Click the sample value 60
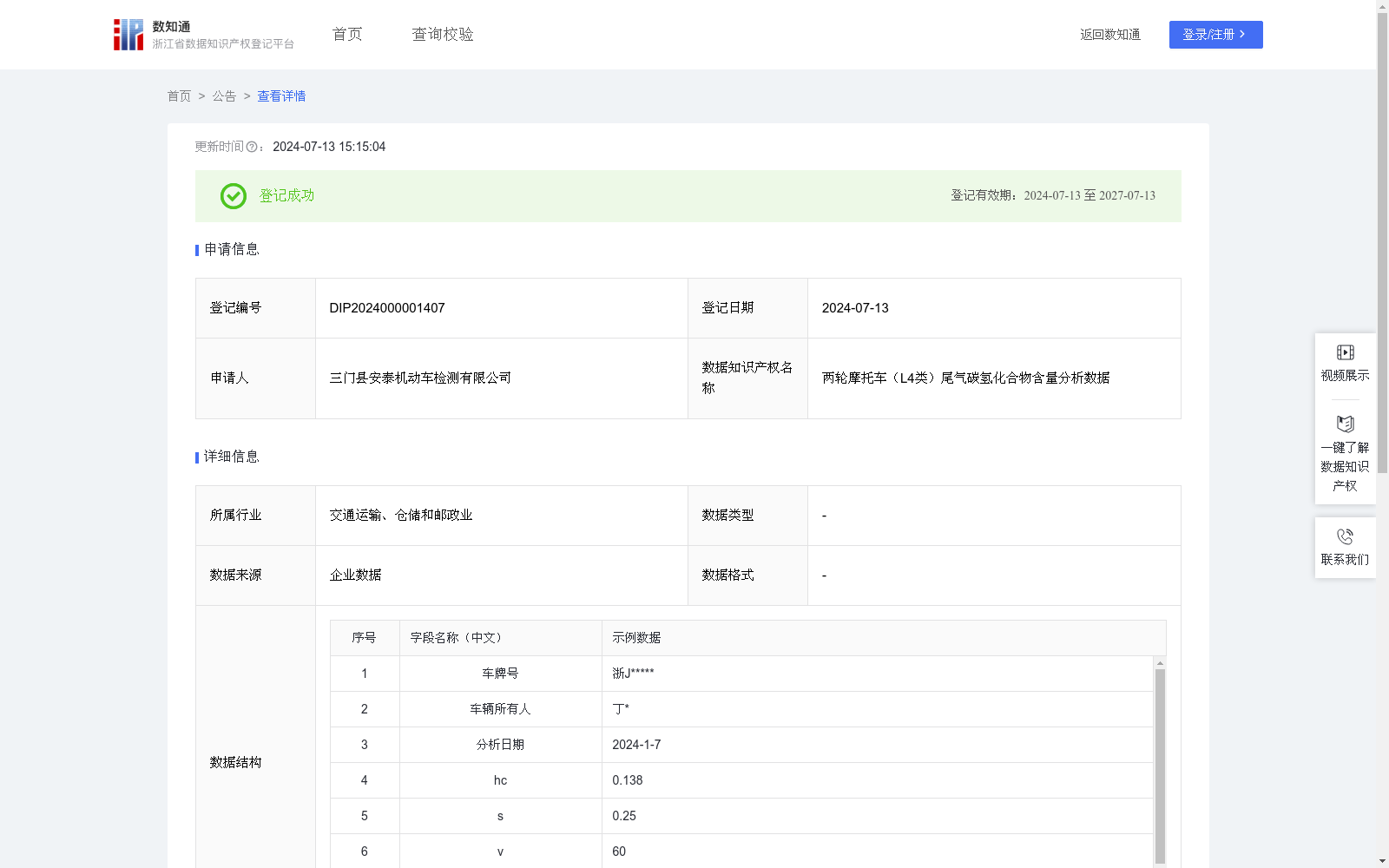The image size is (1389, 868). coord(619,852)
